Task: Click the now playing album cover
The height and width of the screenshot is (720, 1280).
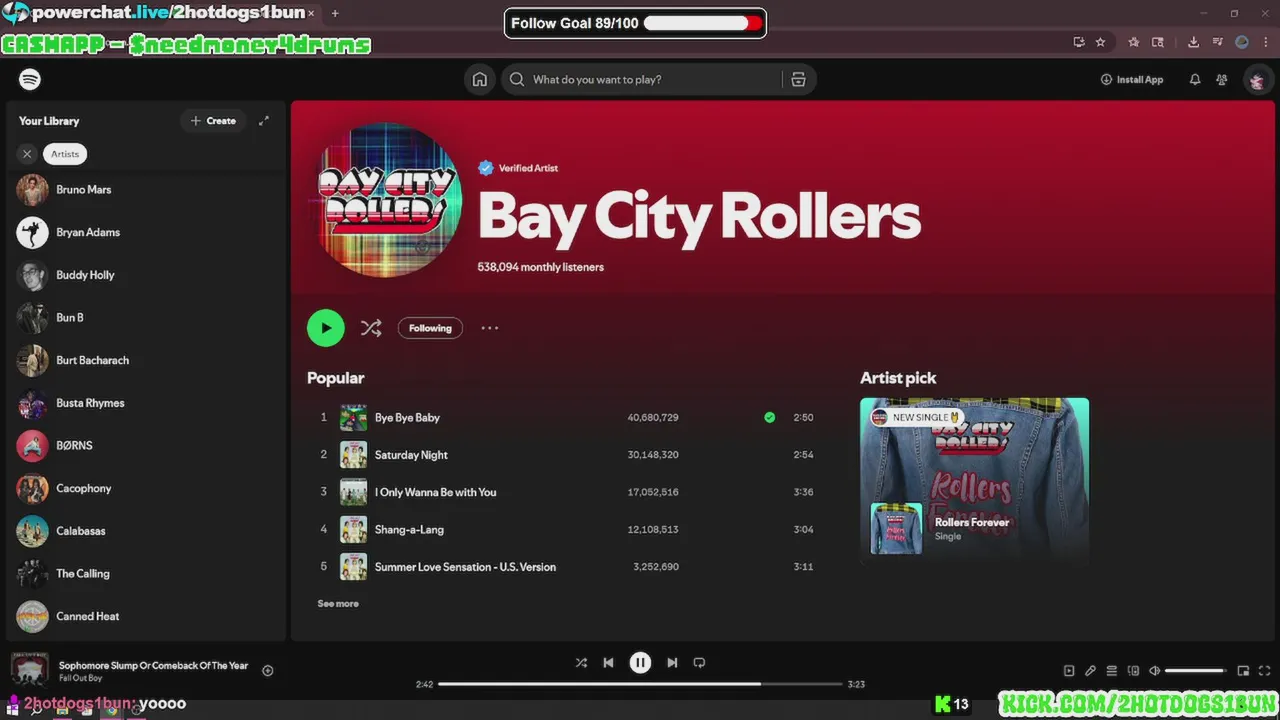Action: point(29,670)
